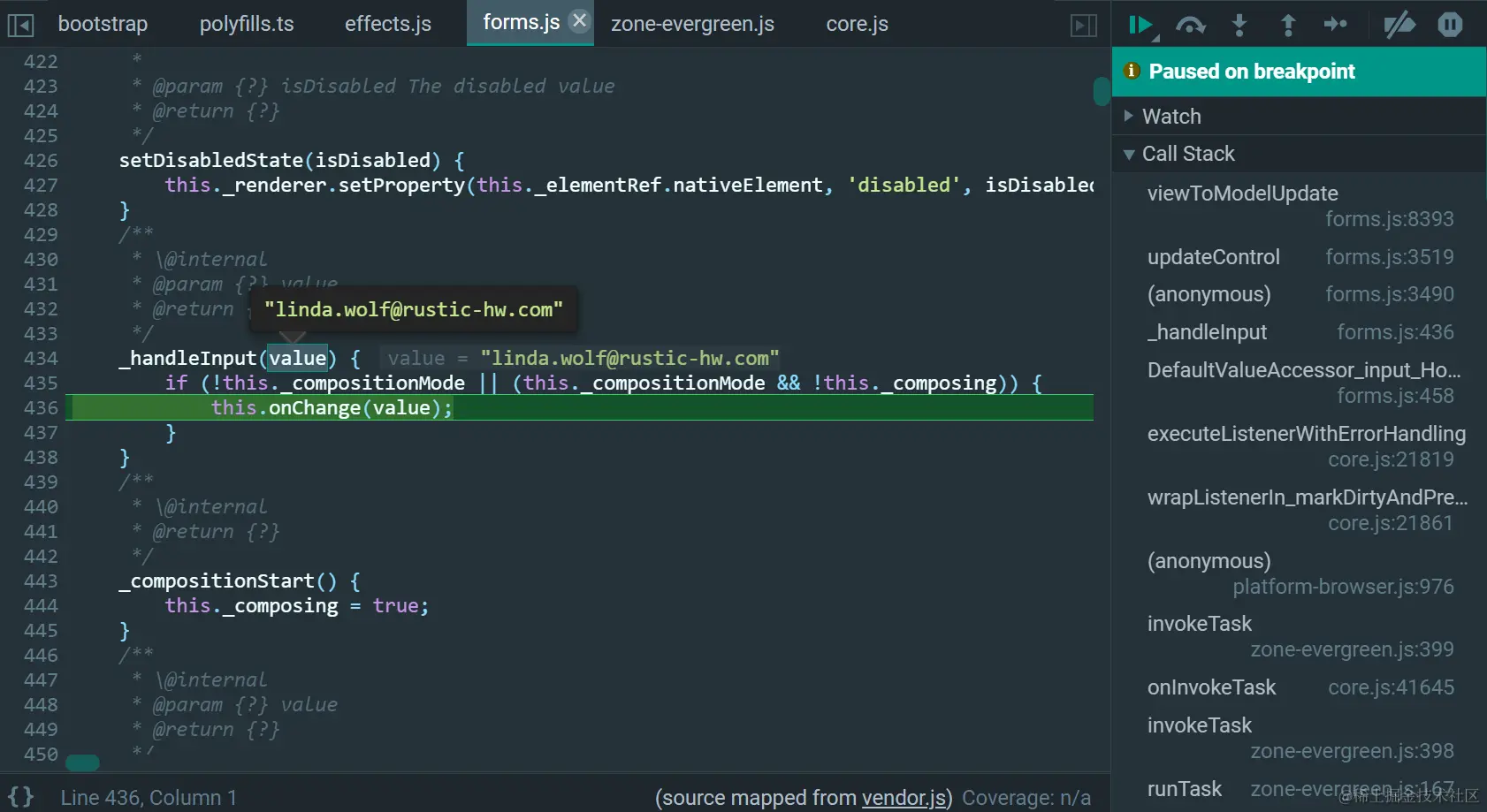Select the forms.js tab
Viewport: 1487px width, 812px height.
point(522,22)
